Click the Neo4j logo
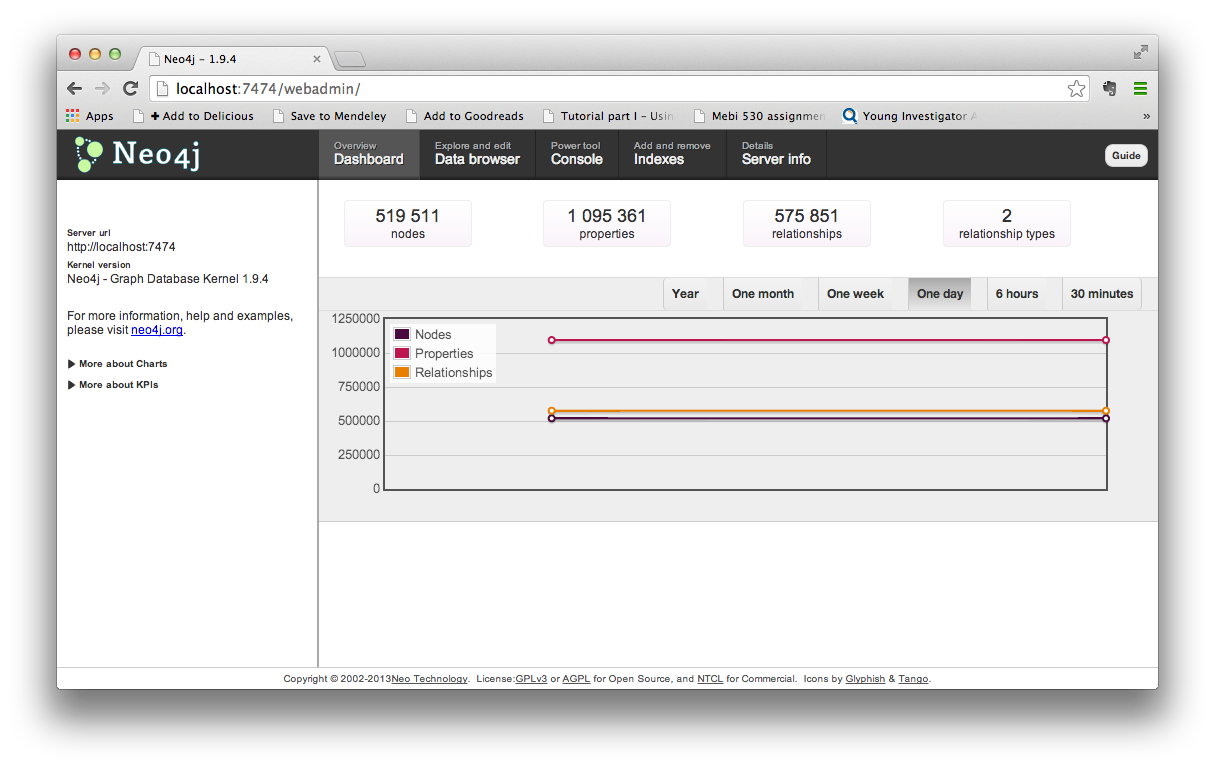The image size is (1215, 768). click(137, 154)
